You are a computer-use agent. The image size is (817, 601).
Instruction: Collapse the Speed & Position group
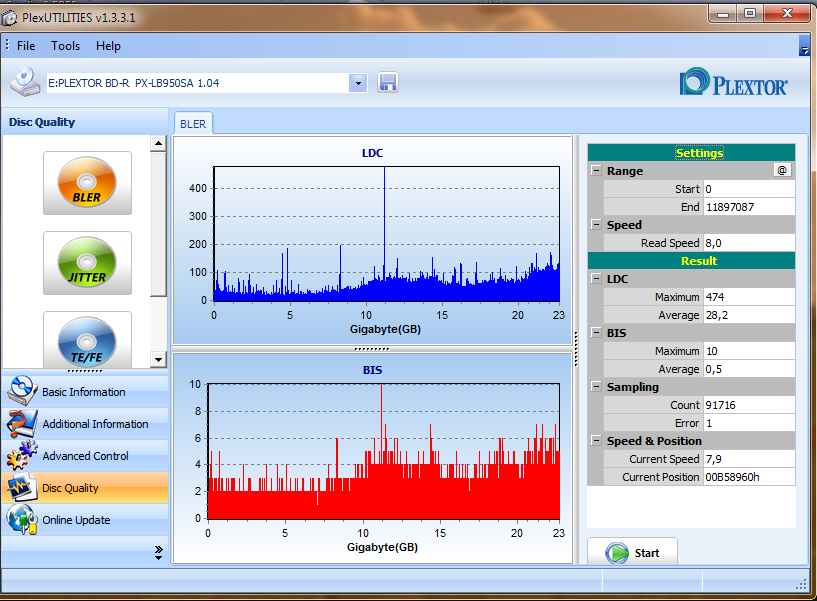596,440
